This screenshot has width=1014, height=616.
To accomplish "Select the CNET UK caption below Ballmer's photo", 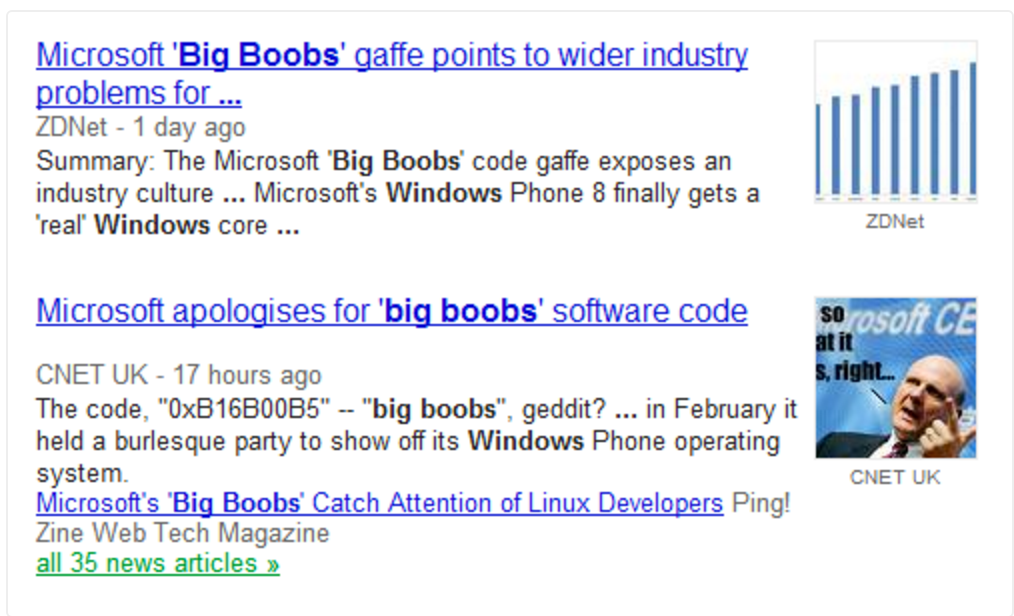I will [895, 477].
